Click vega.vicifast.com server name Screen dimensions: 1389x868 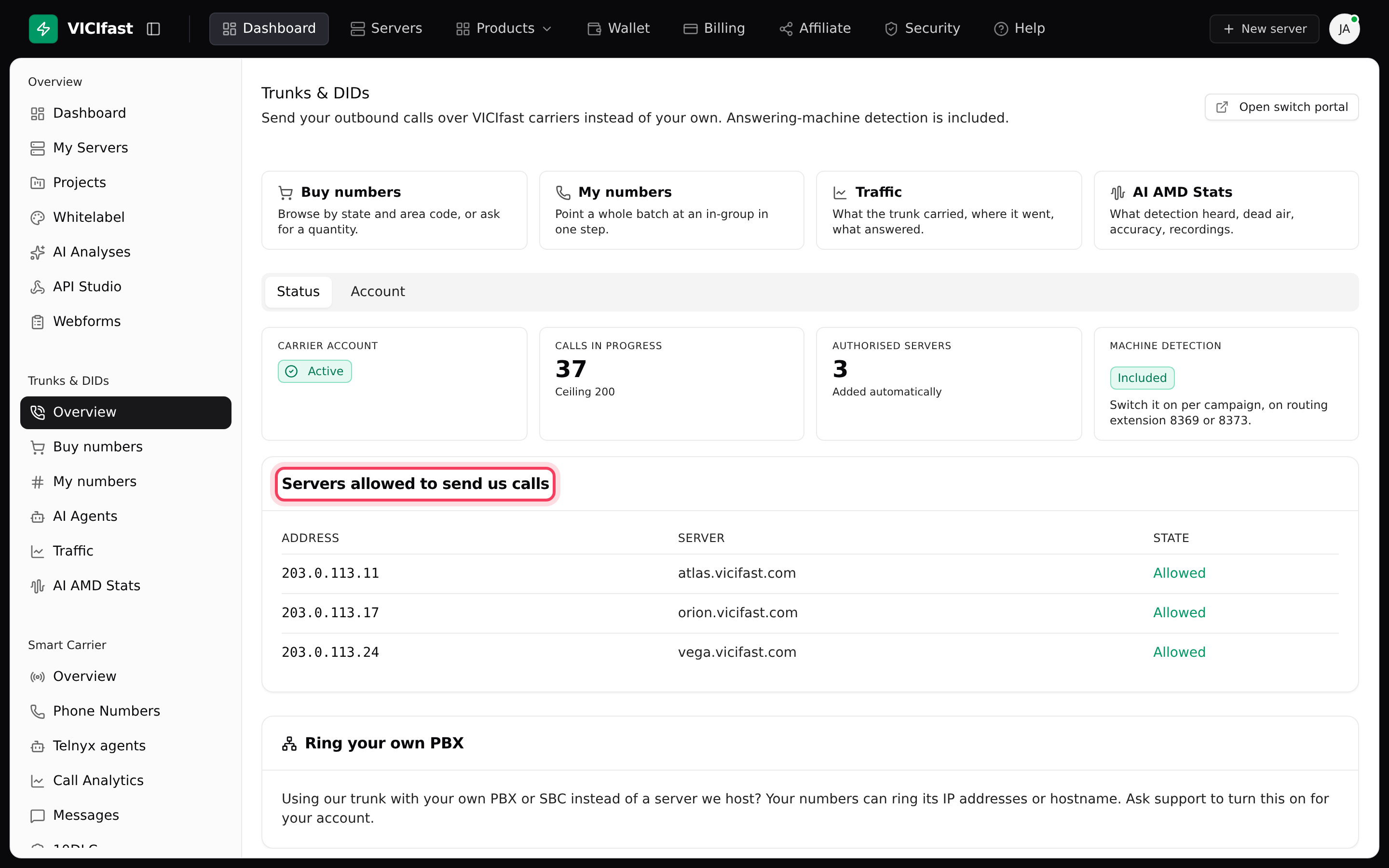point(736,652)
